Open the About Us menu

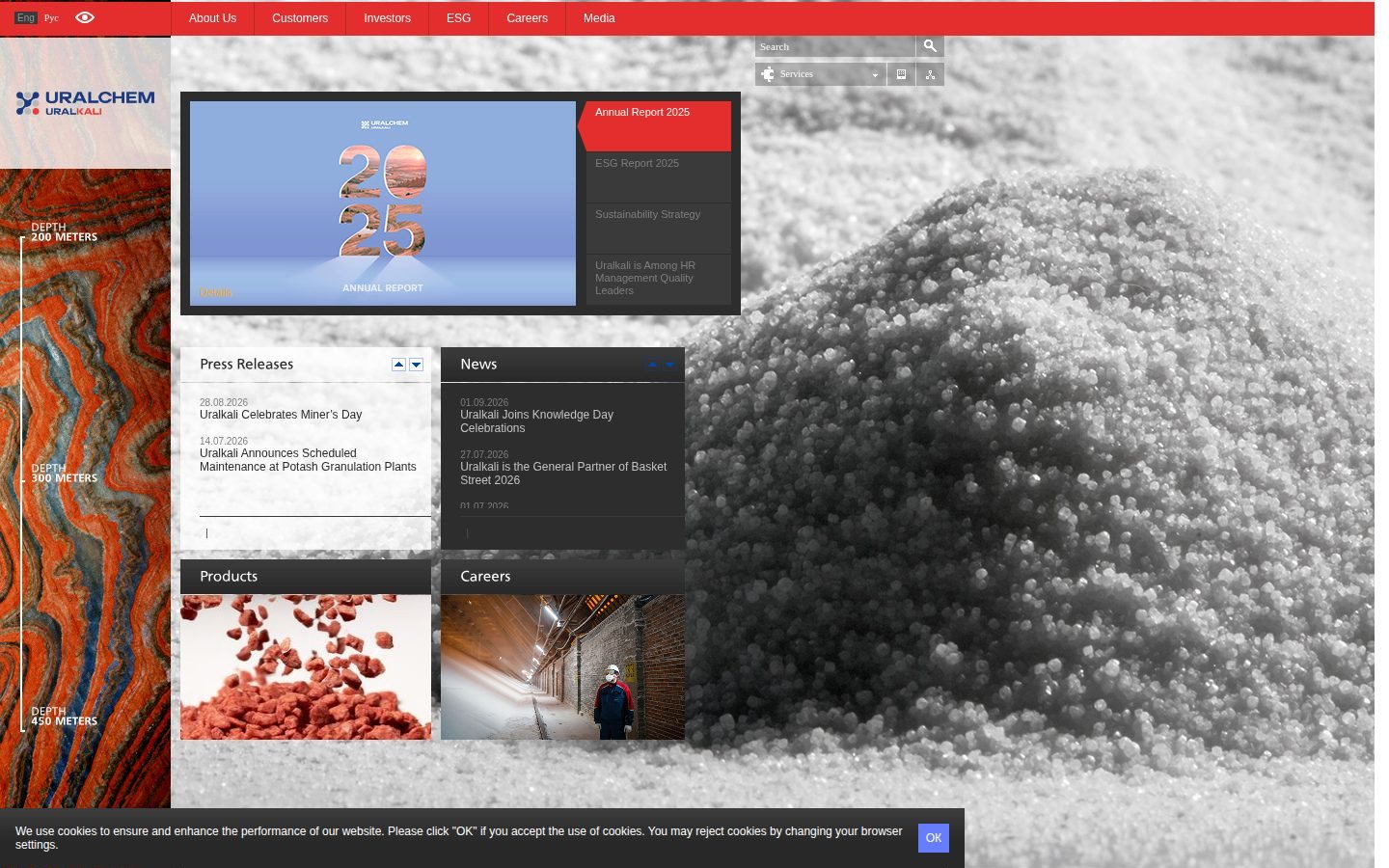click(x=212, y=18)
